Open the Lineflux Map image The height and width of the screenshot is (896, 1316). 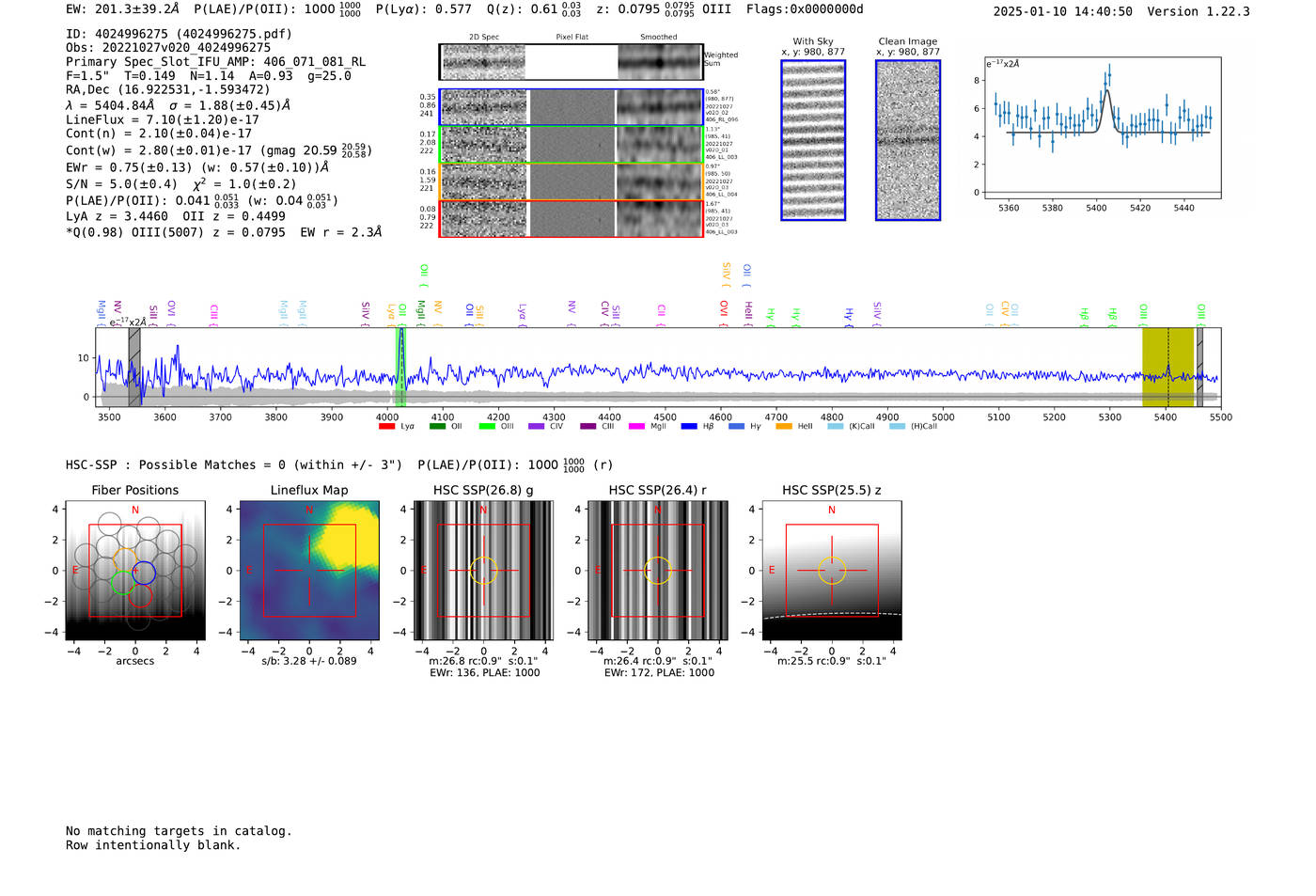[309, 570]
